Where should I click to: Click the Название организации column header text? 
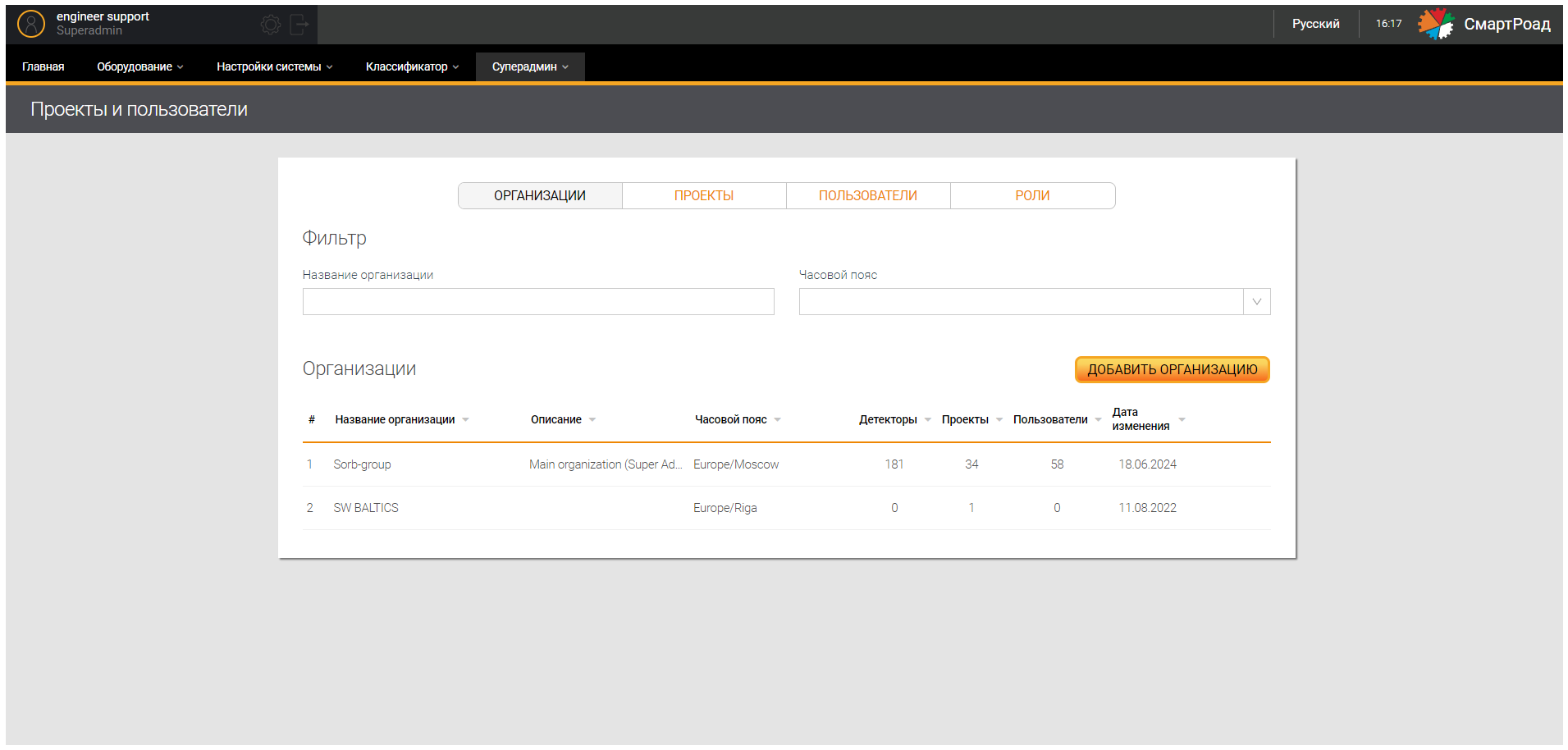point(395,419)
